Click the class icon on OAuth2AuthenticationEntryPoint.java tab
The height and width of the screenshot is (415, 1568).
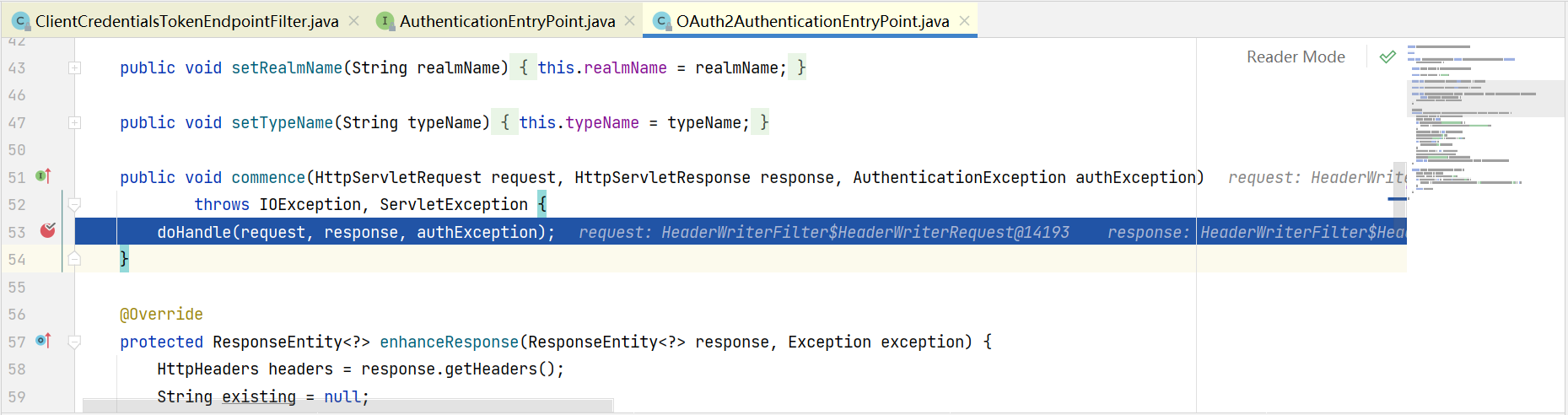[662, 21]
